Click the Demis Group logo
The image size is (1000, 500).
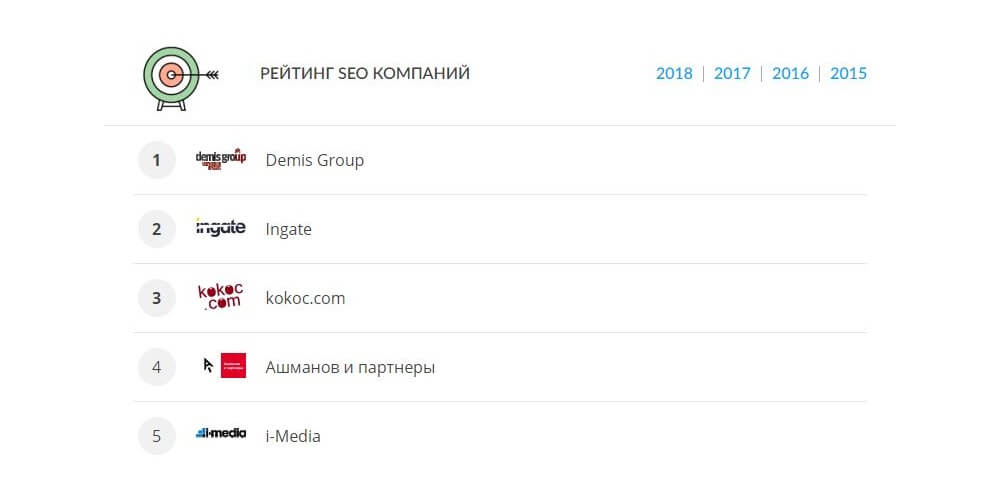click(x=220, y=160)
